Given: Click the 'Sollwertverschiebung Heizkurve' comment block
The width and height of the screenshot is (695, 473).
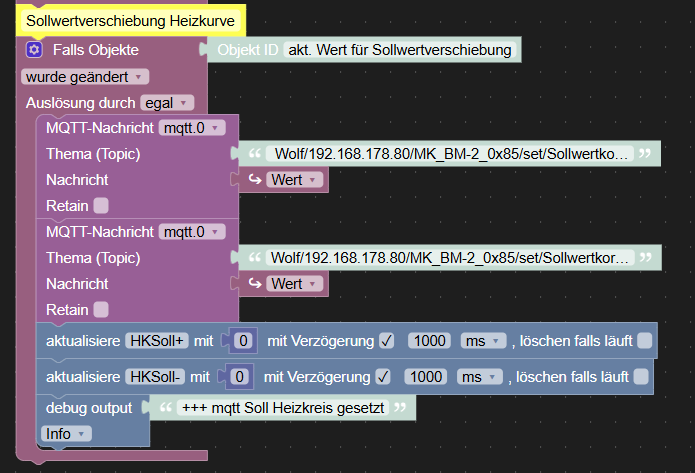Looking at the screenshot, I should [131, 21].
